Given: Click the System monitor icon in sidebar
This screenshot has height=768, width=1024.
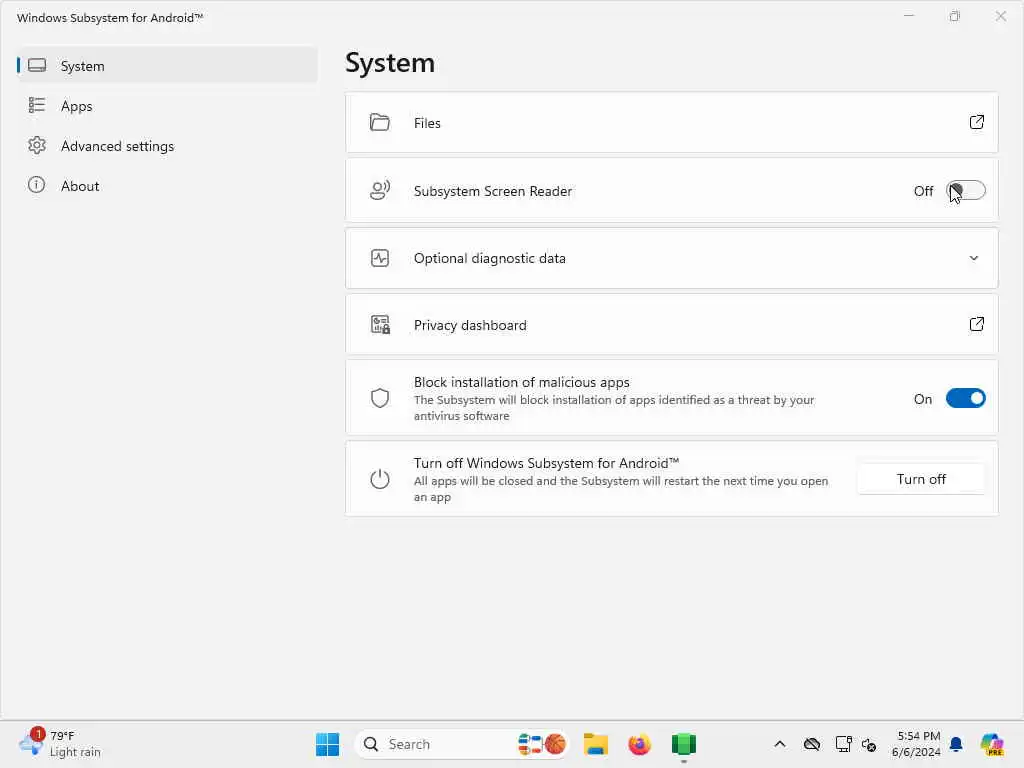Looking at the screenshot, I should pyautogui.click(x=37, y=65).
